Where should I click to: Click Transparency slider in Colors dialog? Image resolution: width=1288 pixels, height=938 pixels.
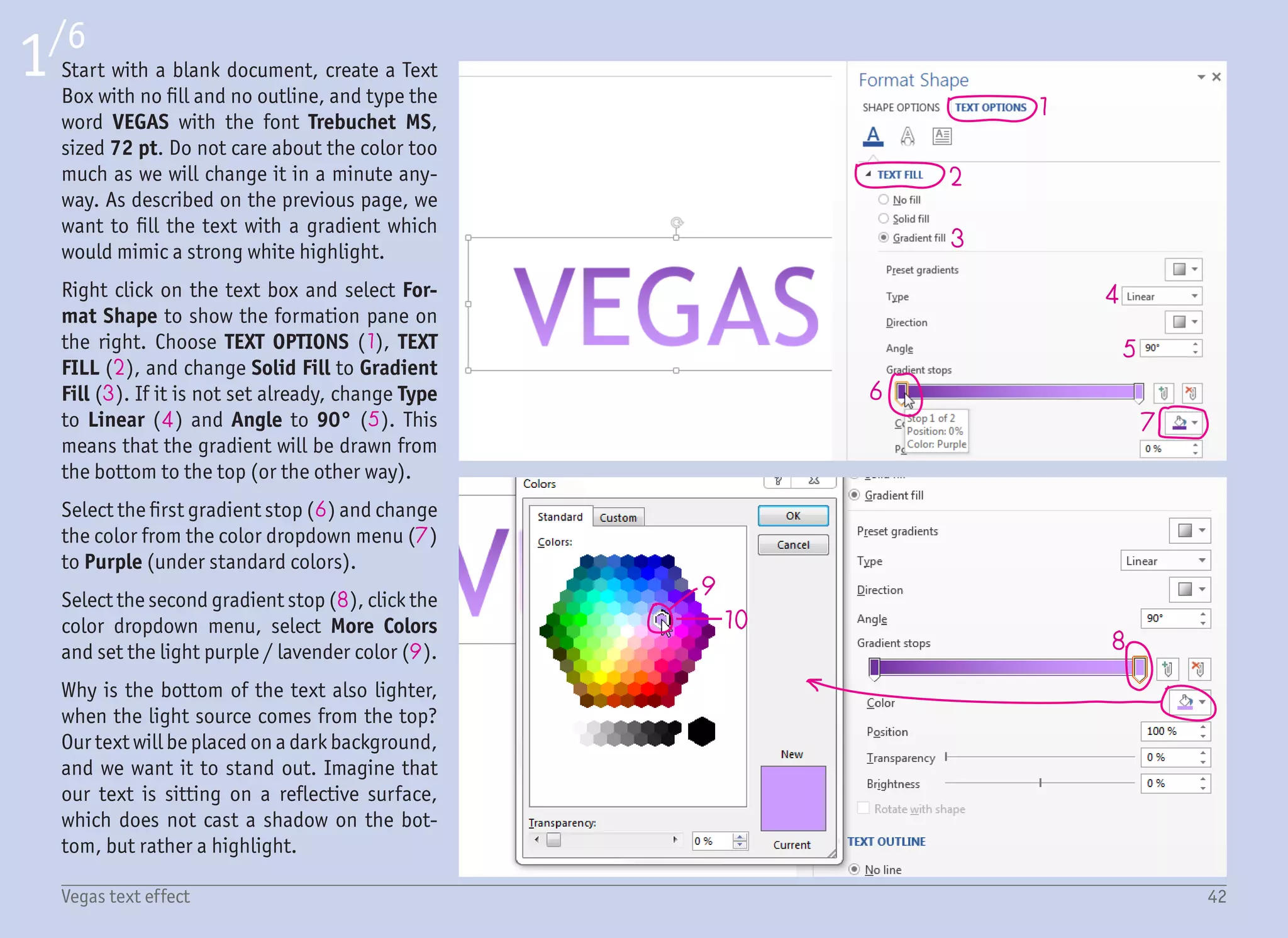(606, 839)
